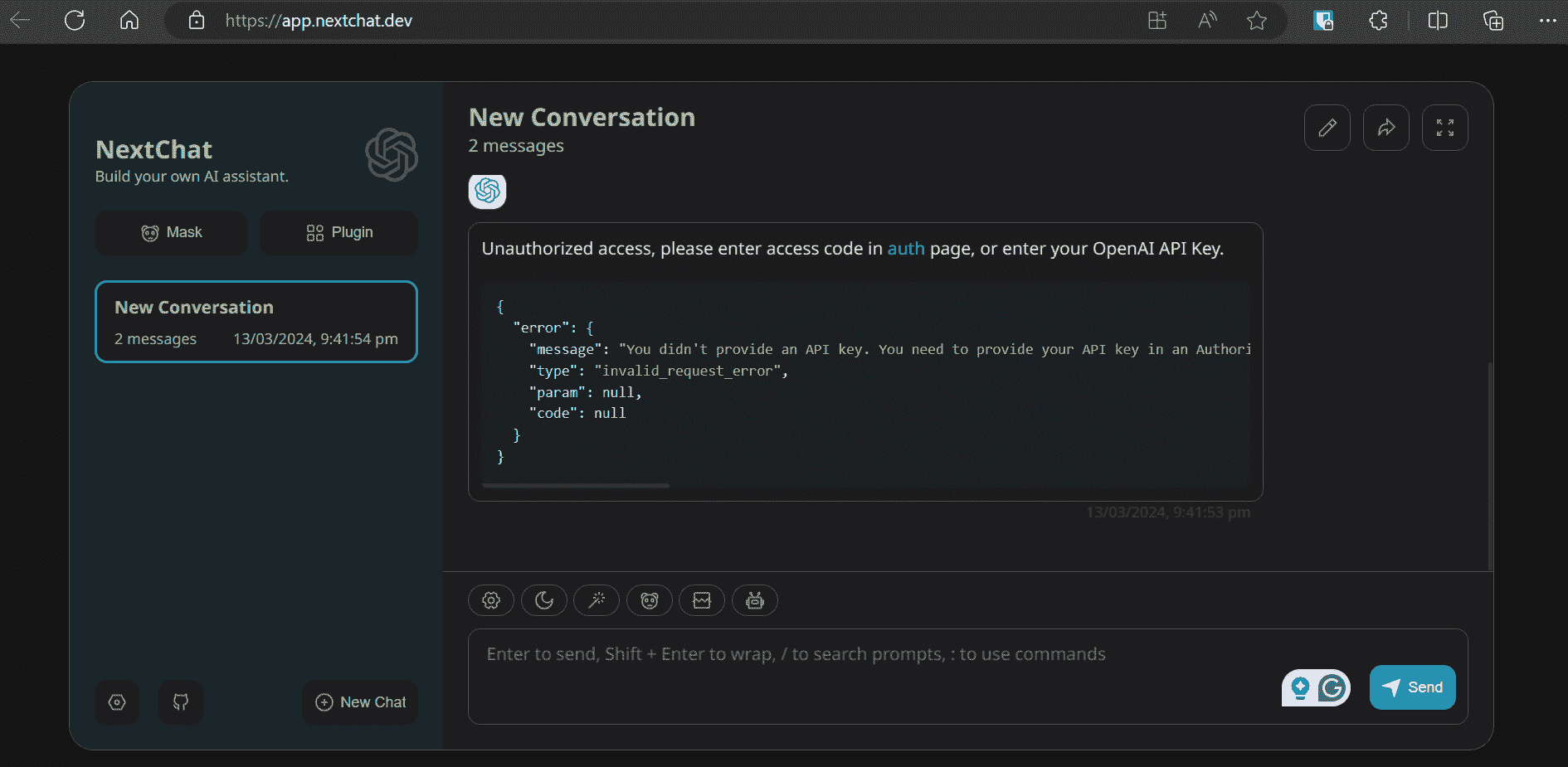
Task: Click the lightbulb suggestion icon in input
Action: pos(1300,687)
